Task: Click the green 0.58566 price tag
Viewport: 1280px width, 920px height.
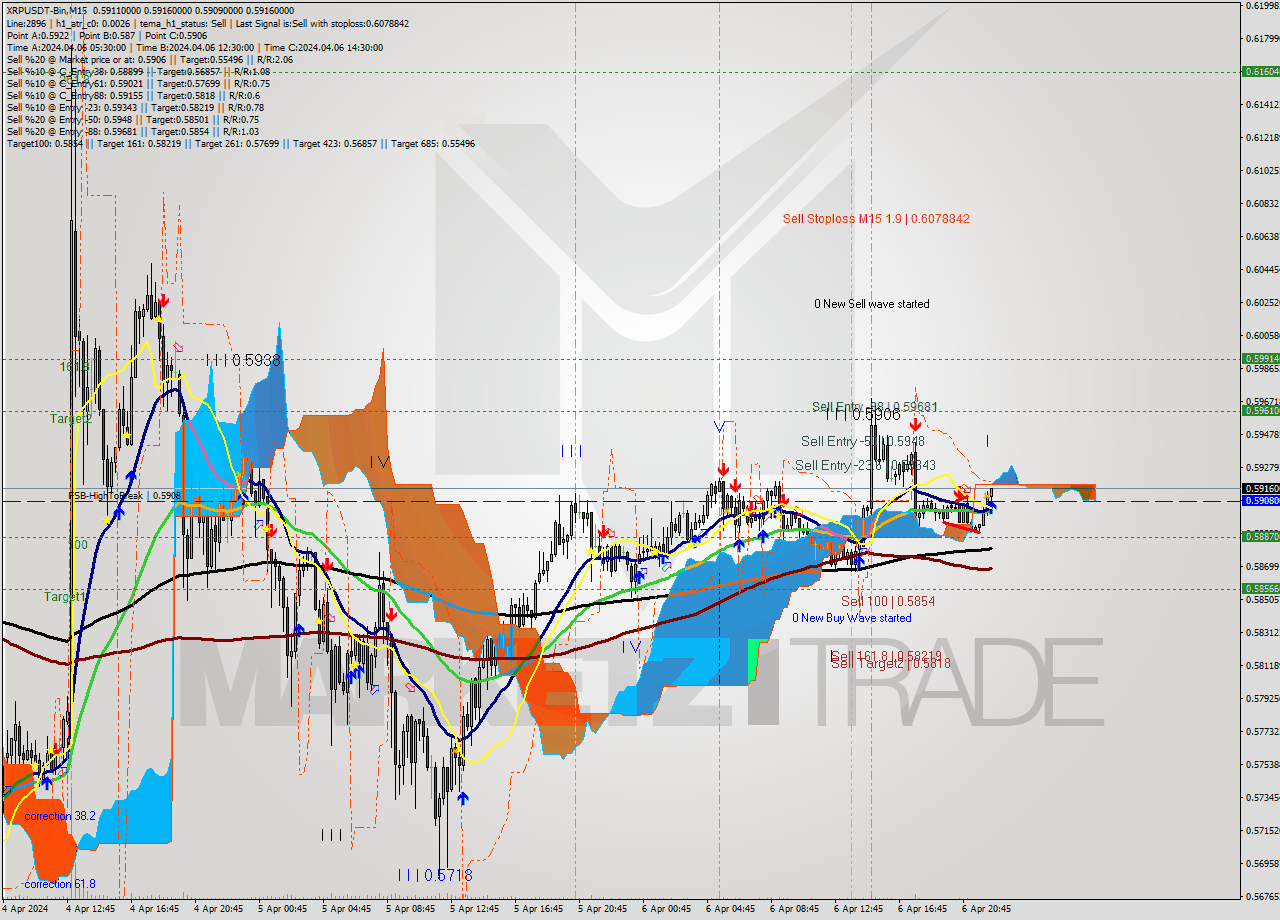Action: pos(1260,588)
